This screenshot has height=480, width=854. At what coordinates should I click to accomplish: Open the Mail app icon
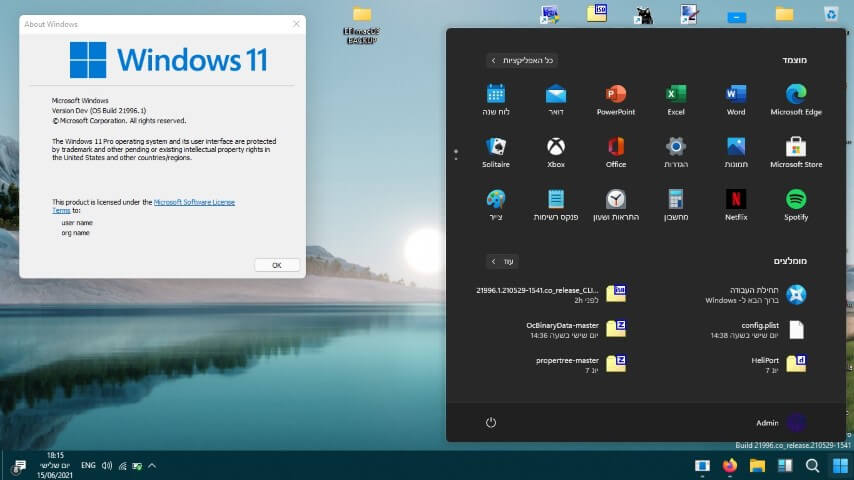point(556,100)
